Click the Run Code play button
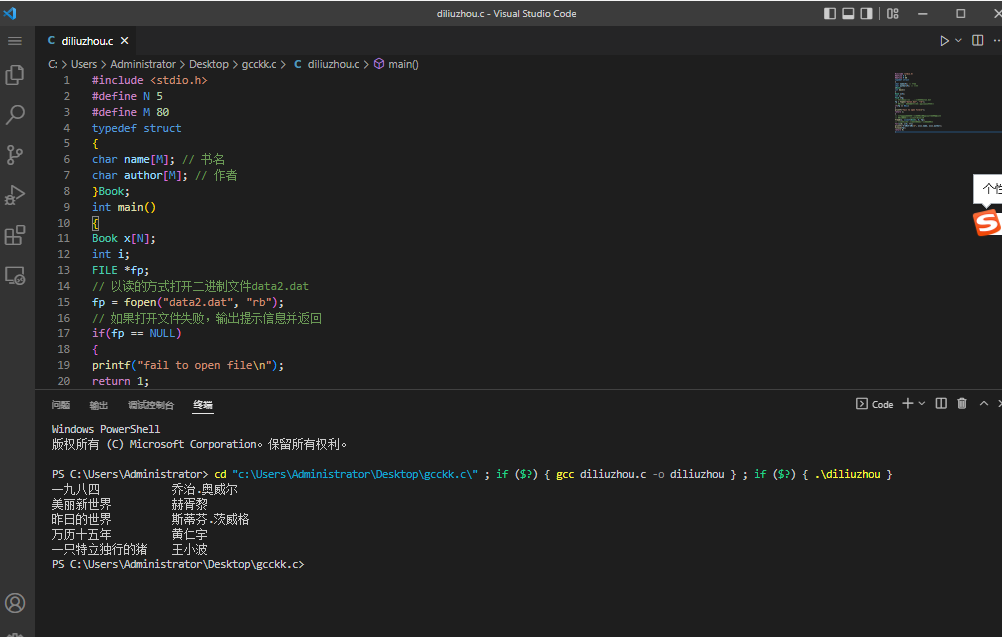1002x637 pixels. coord(944,41)
